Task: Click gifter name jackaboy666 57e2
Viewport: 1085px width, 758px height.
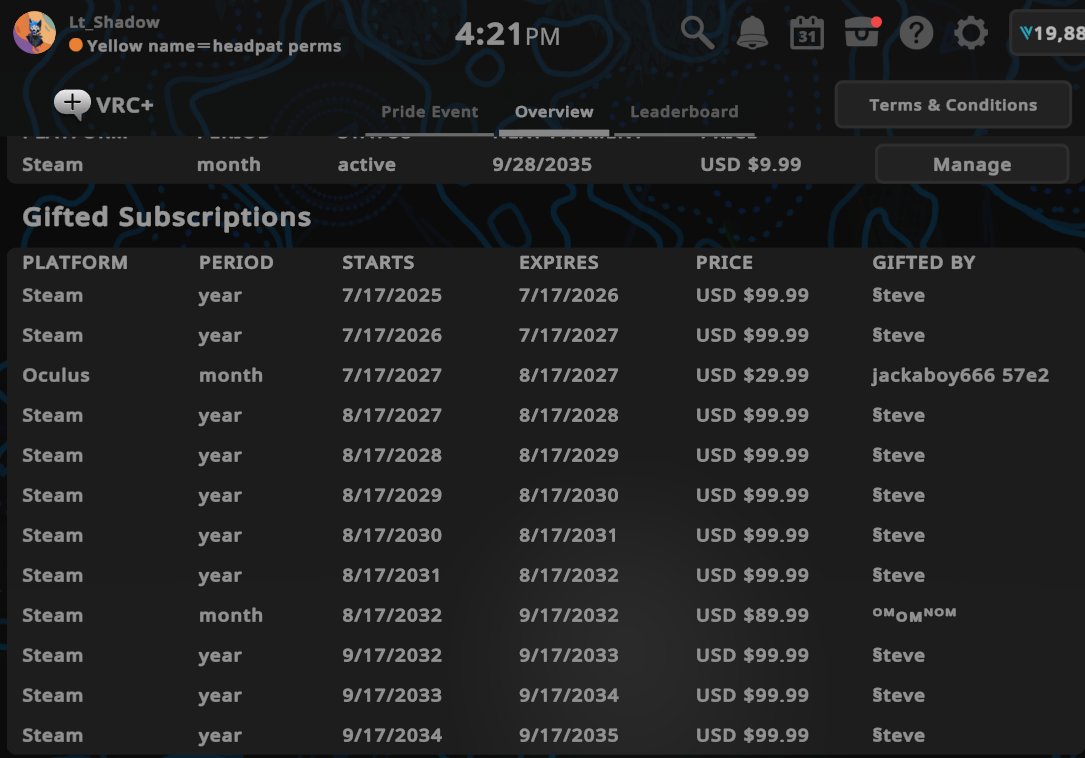Action: coord(960,375)
